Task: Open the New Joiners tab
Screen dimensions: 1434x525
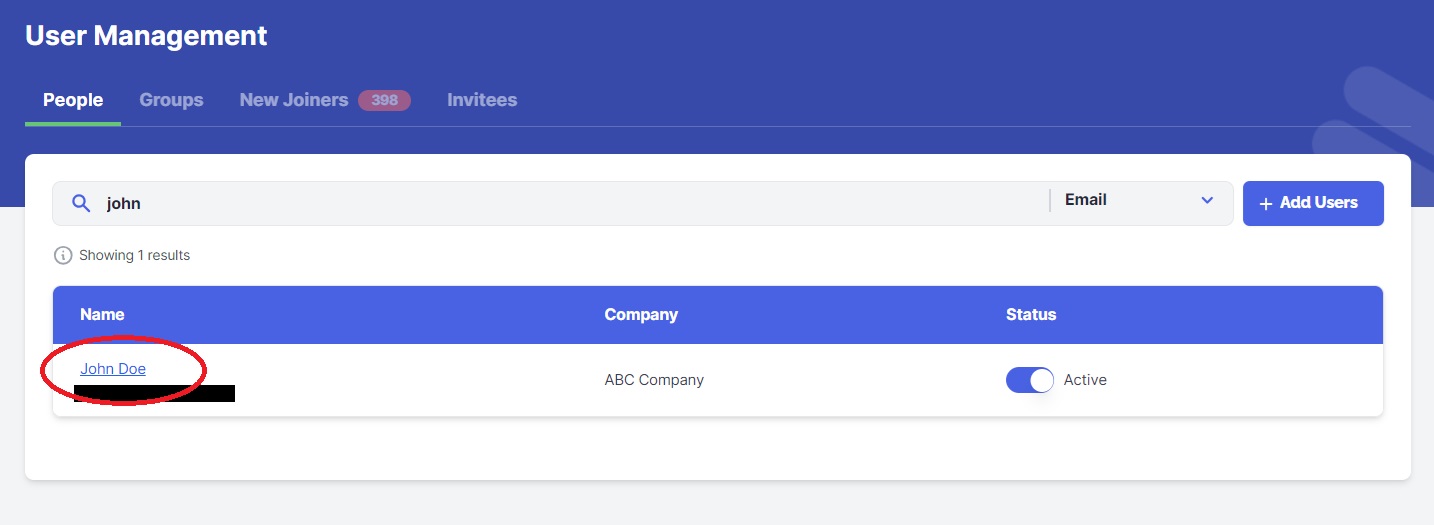Action: click(293, 100)
